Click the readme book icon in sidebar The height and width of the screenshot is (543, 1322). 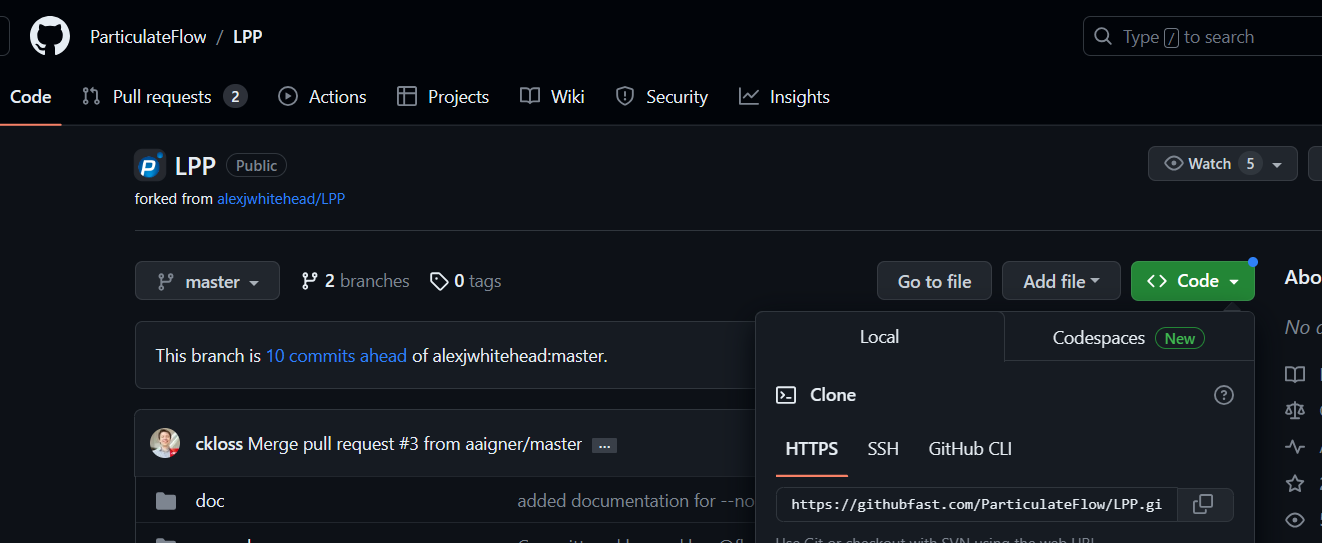[x=1295, y=374]
